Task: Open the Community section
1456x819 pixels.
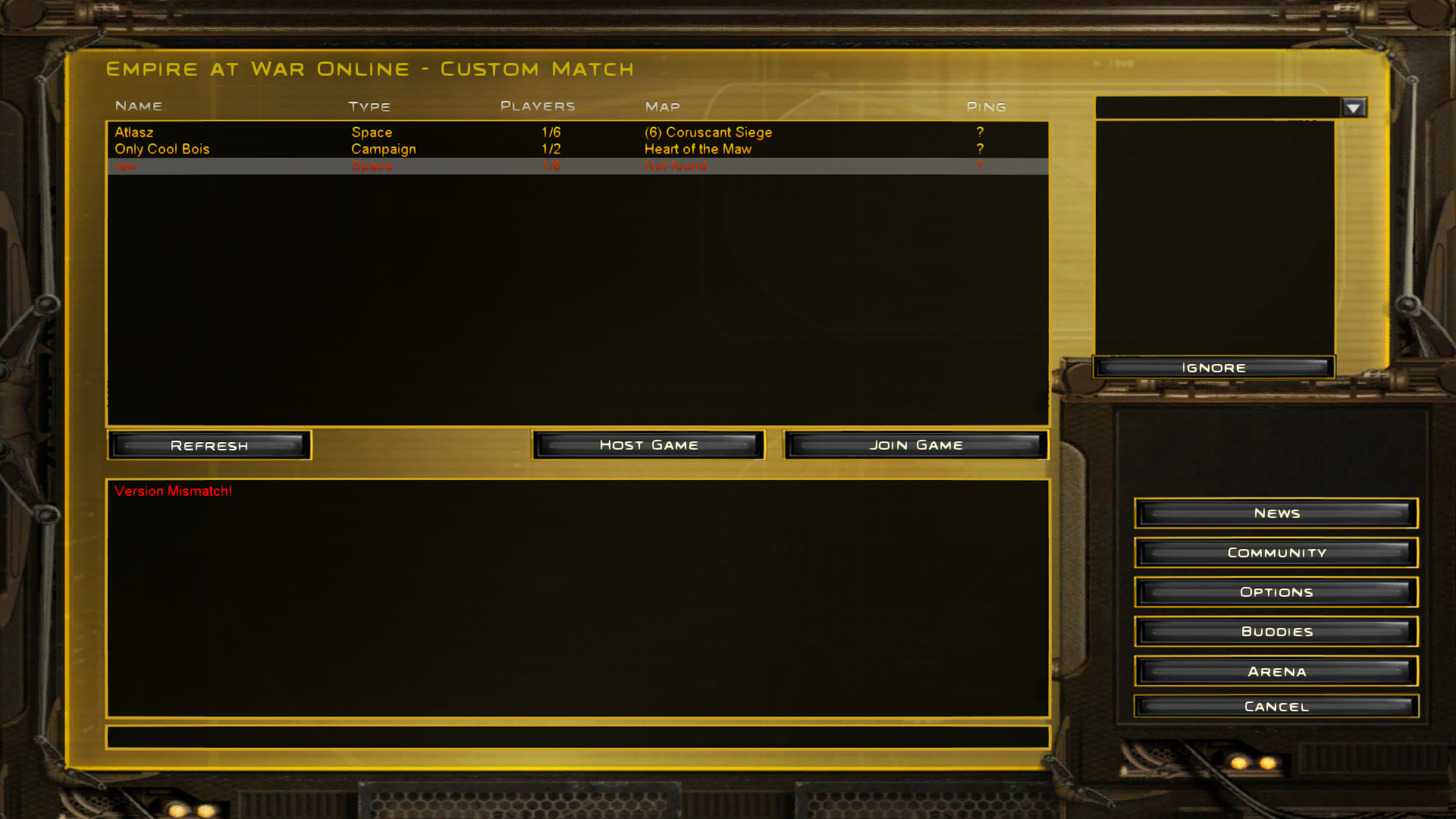Action: tap(1276, 552)
